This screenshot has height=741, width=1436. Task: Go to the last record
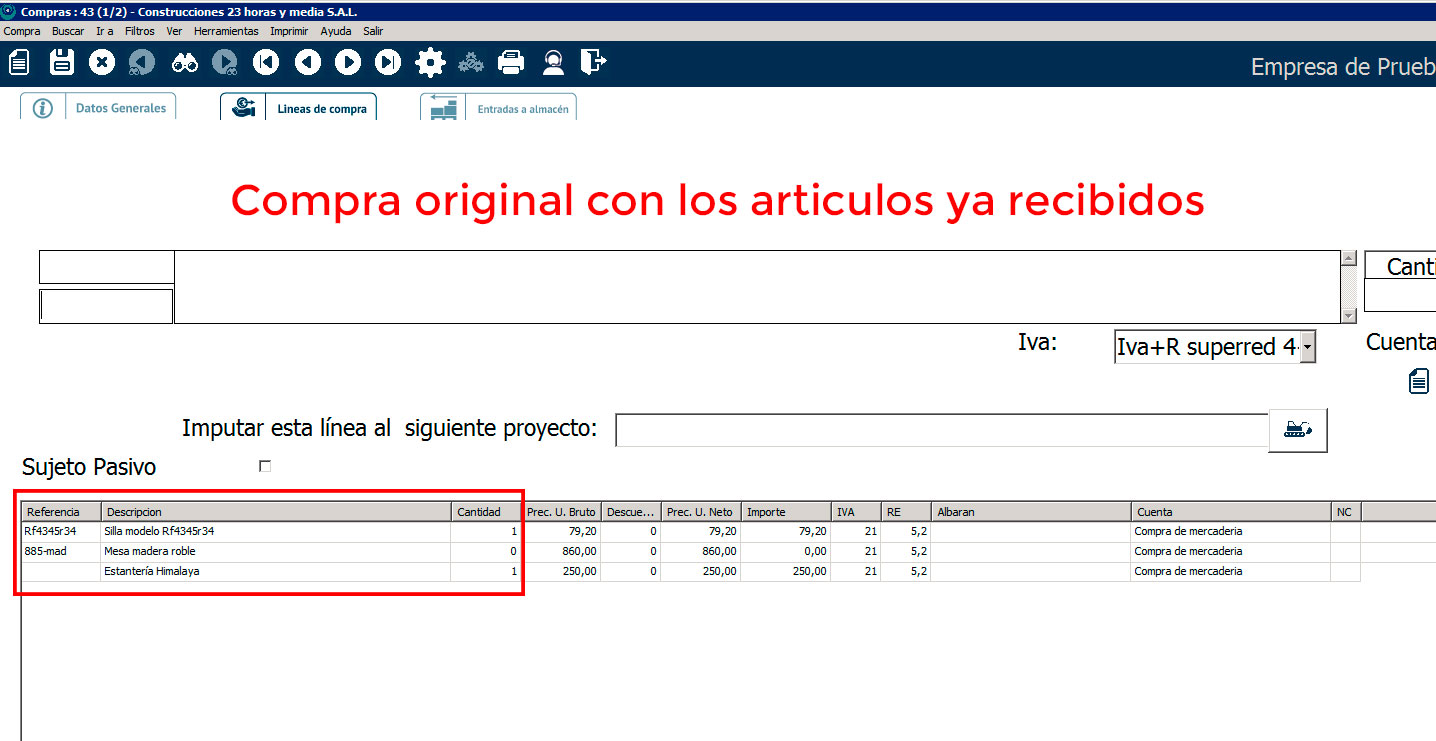388,63
